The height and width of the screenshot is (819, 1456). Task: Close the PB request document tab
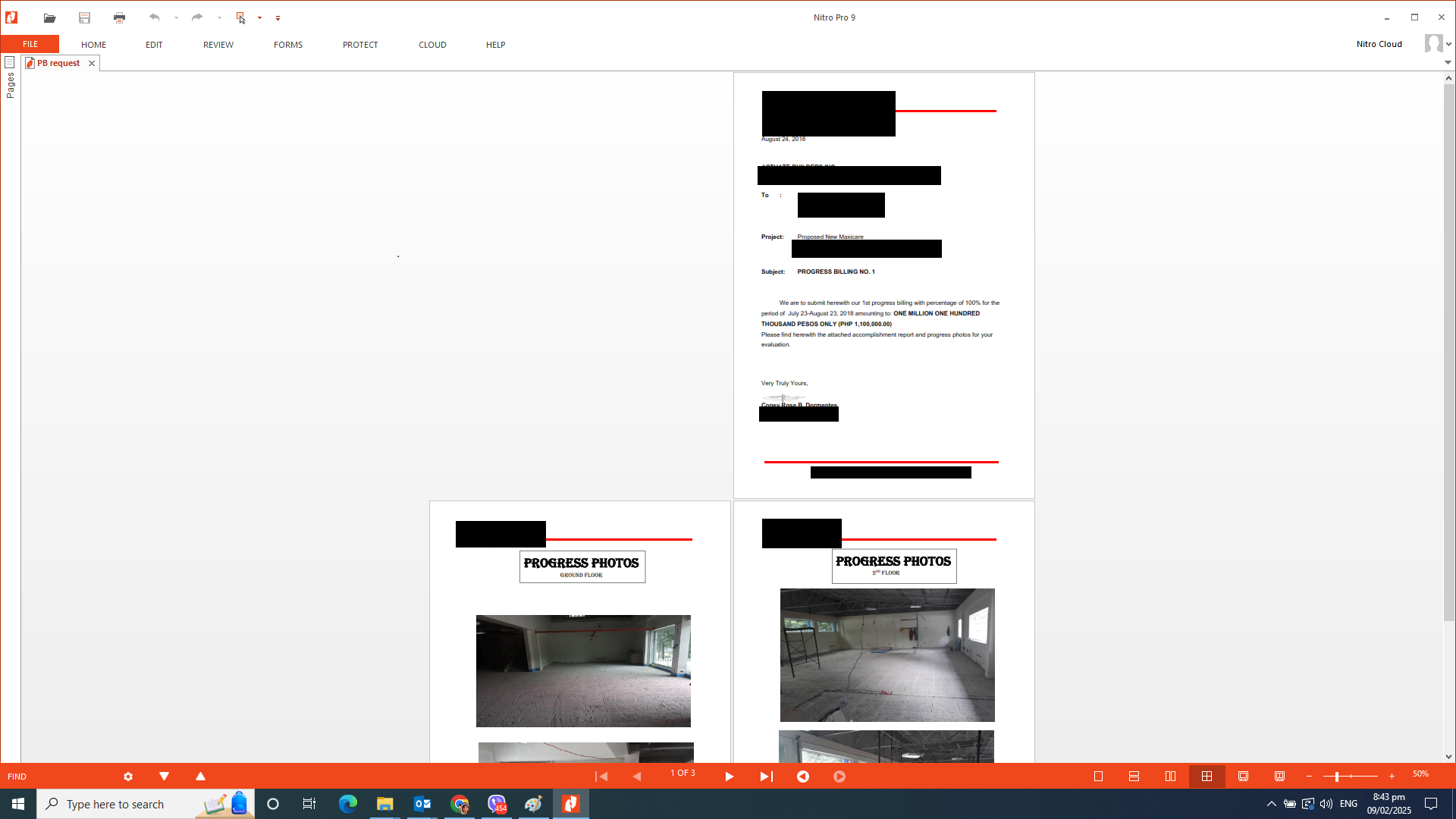coord(92,63)
